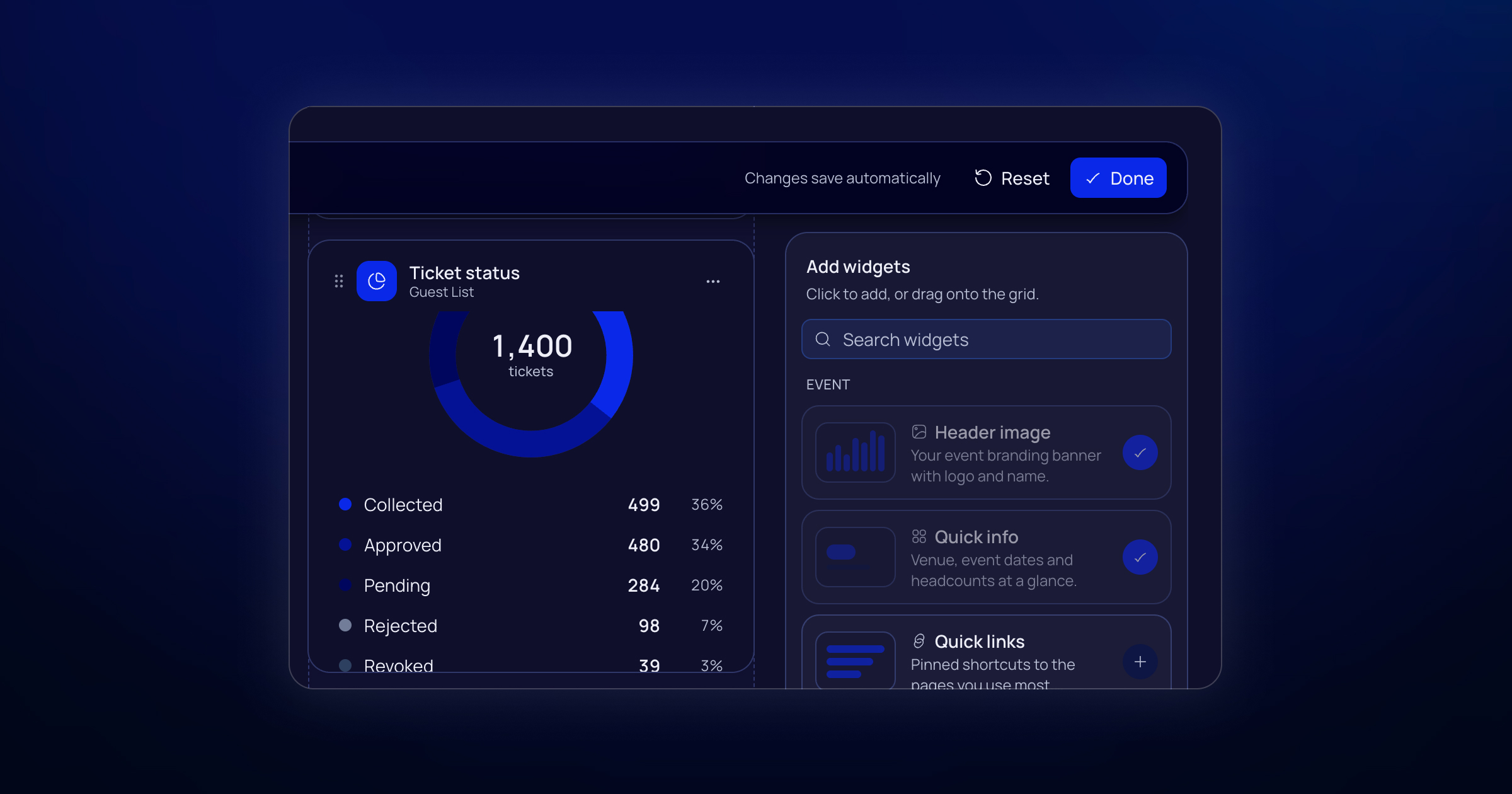Click the 284 pending count
Image resolution: width=1512 pixels, height=794 pixels.
tap(644, 585)
